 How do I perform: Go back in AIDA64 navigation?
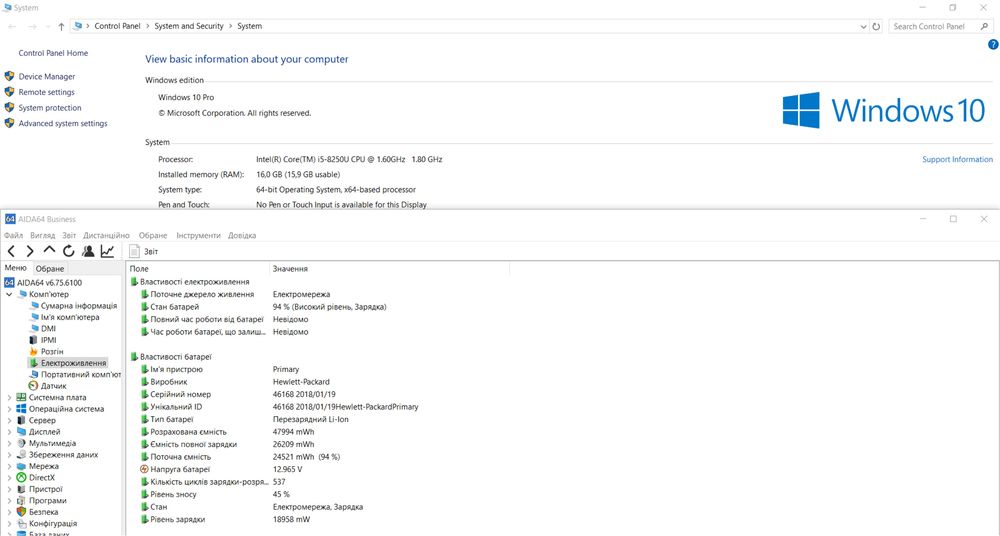point(11,251)
